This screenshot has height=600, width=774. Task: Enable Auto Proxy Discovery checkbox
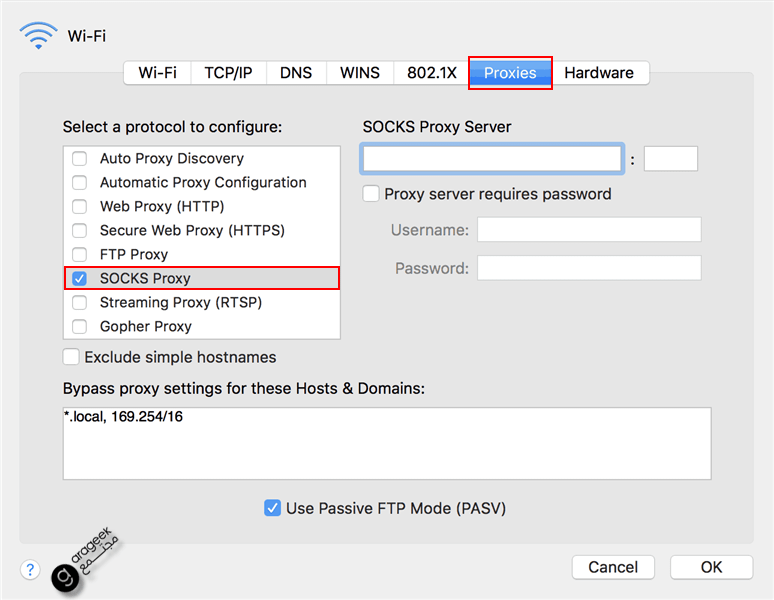coord(79,158)
